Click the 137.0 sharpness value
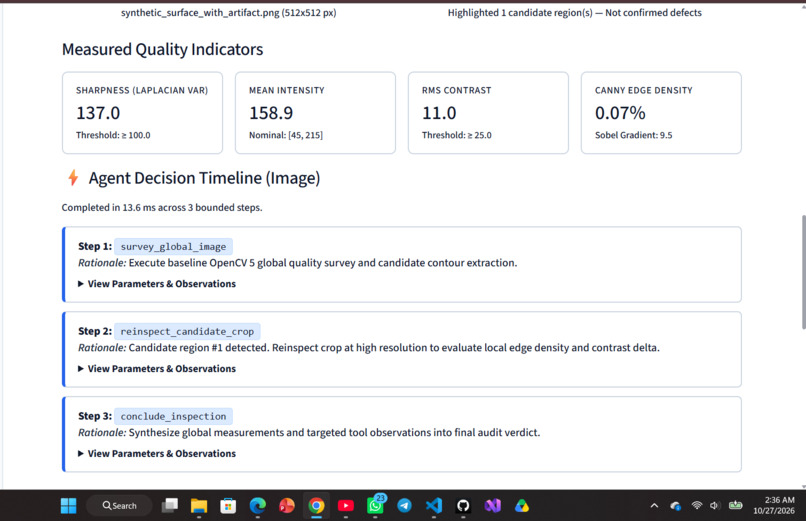 tap(98, 113)
